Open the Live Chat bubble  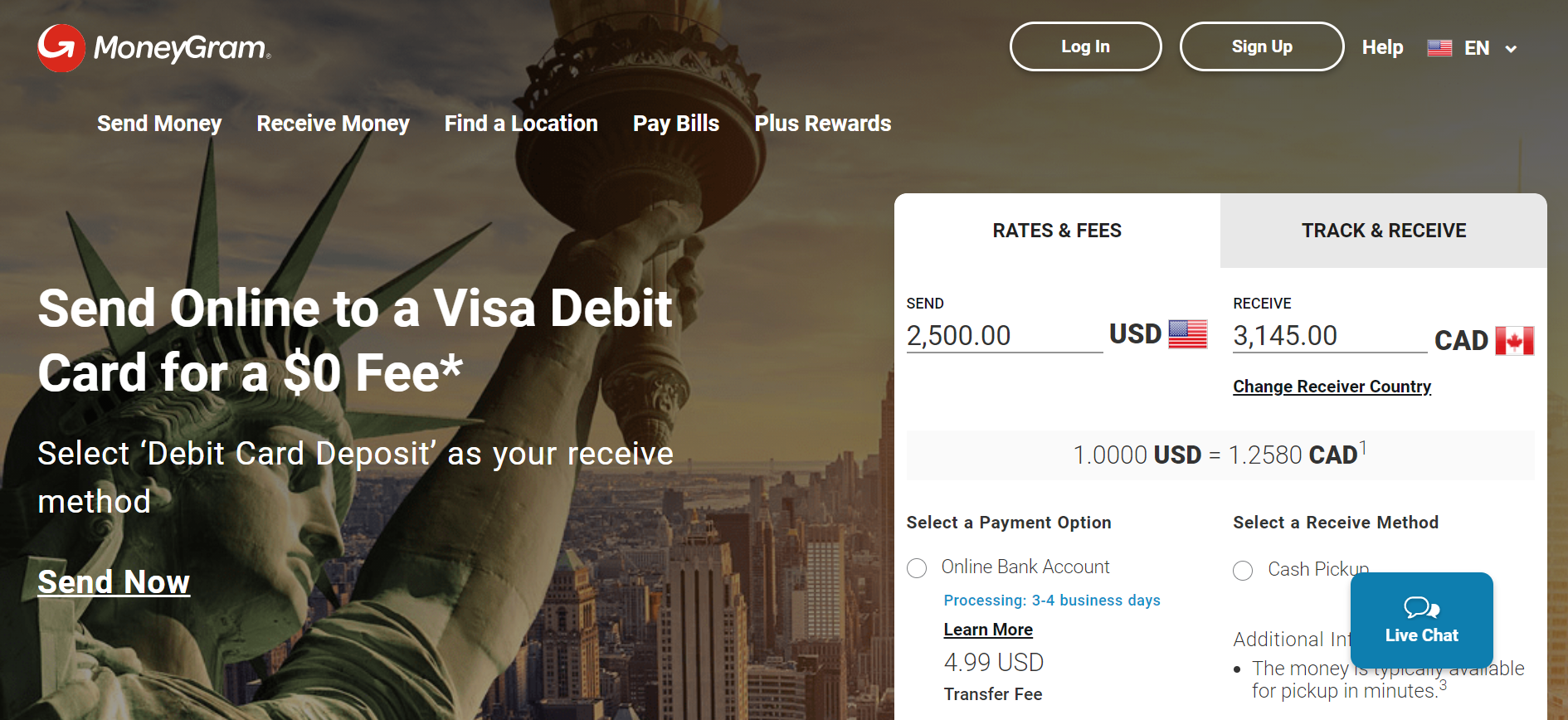point(1421,620)
